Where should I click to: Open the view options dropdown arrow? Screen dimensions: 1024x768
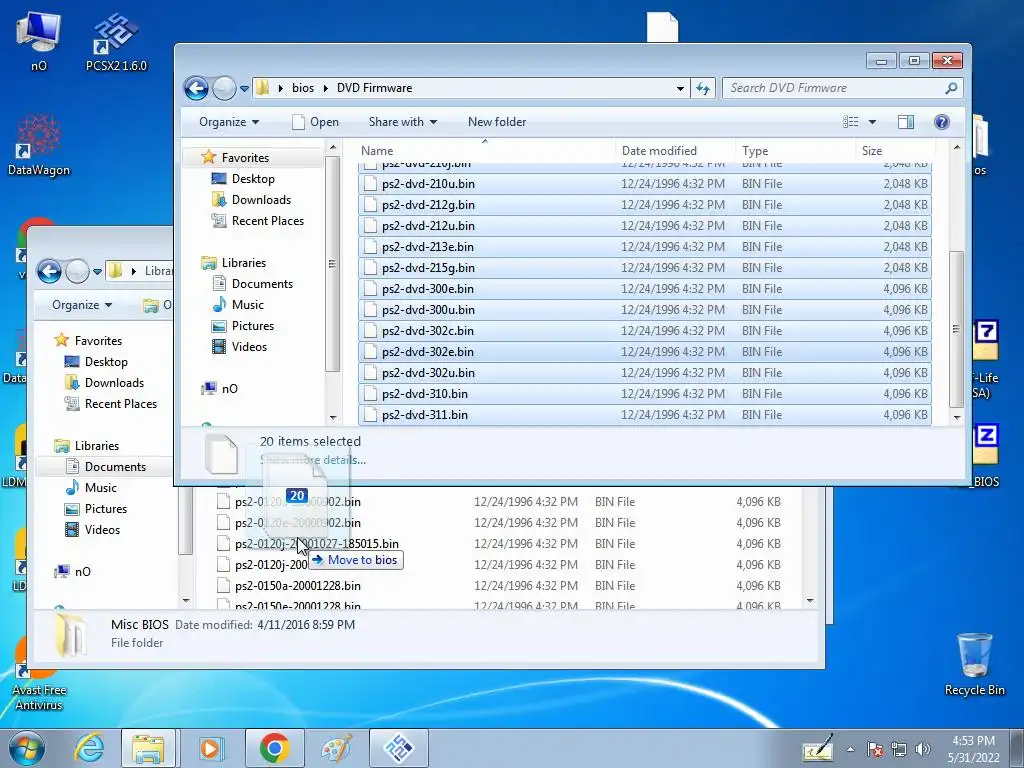872,122
